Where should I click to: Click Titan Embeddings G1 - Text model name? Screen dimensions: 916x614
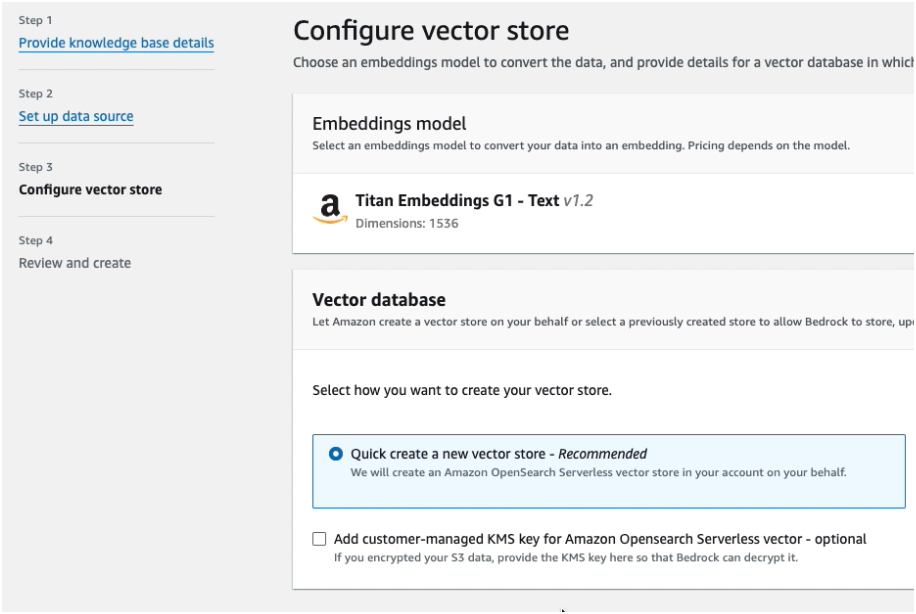pos(457,200)
